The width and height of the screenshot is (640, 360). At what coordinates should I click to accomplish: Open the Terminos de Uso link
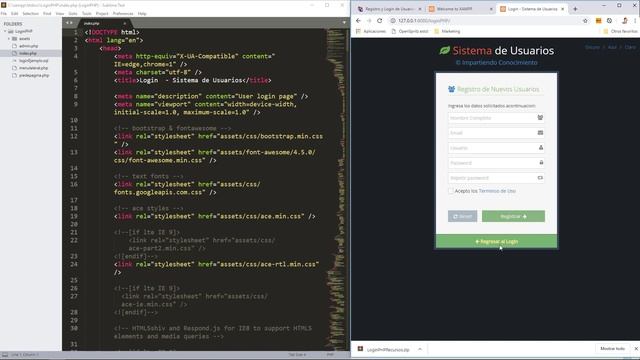point(497,191)
